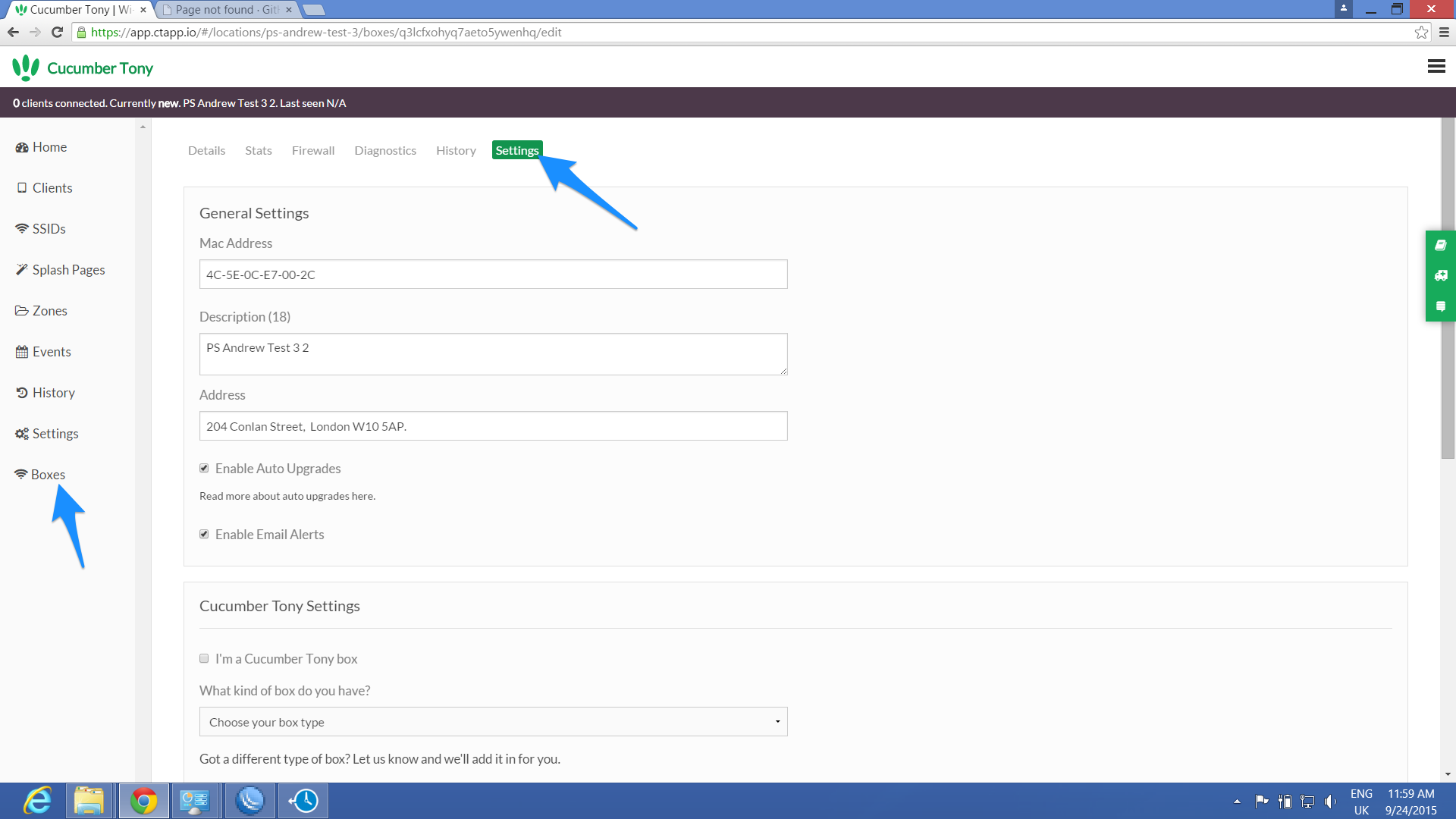The height and width of the screenshot is (819, 1456).
Task: Open Chrome menu icon beside bookmark star
Action: point(1444,32)
